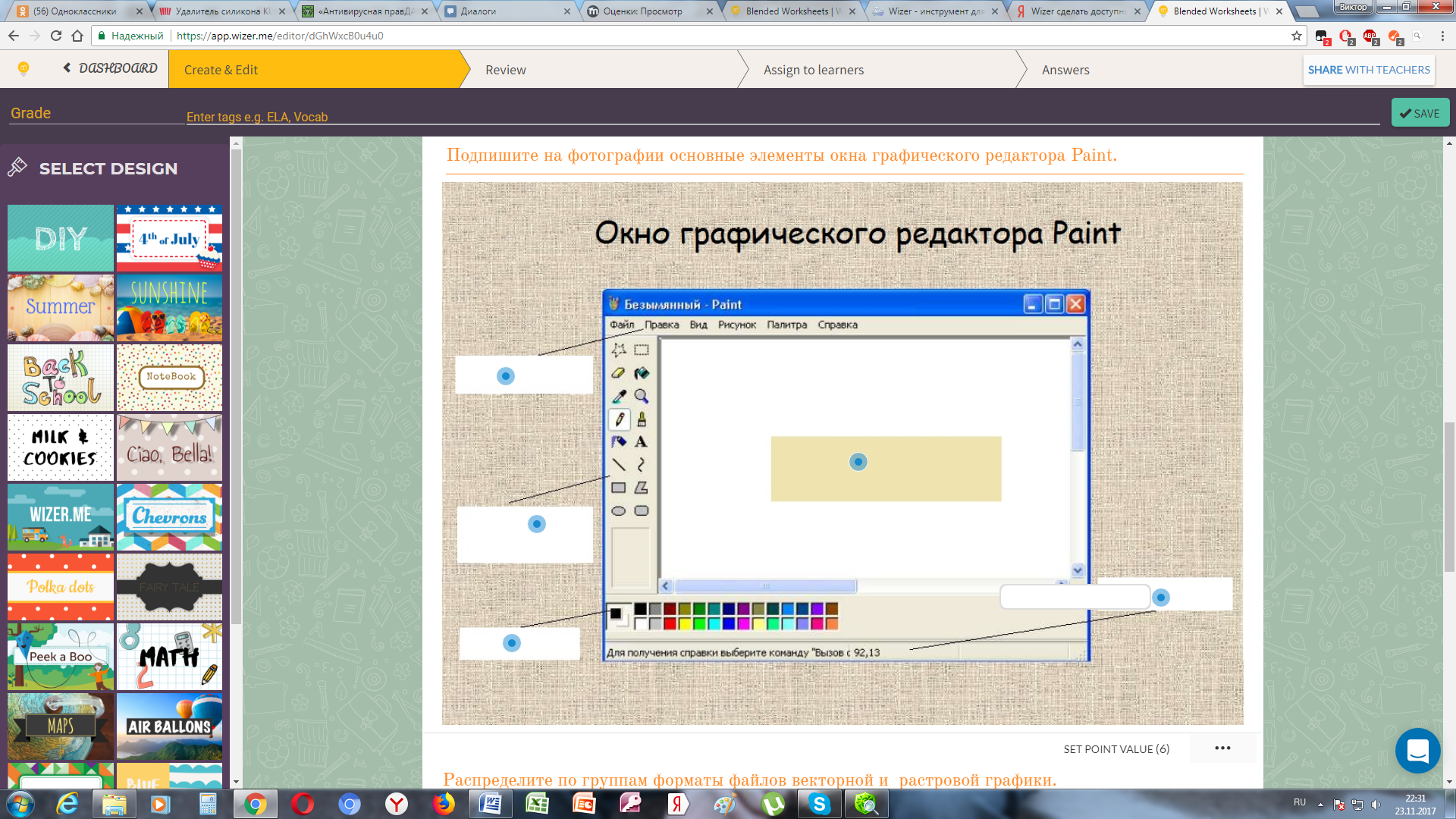
Task: Open the three-dots question options menu
Action: click(1222, 748)
